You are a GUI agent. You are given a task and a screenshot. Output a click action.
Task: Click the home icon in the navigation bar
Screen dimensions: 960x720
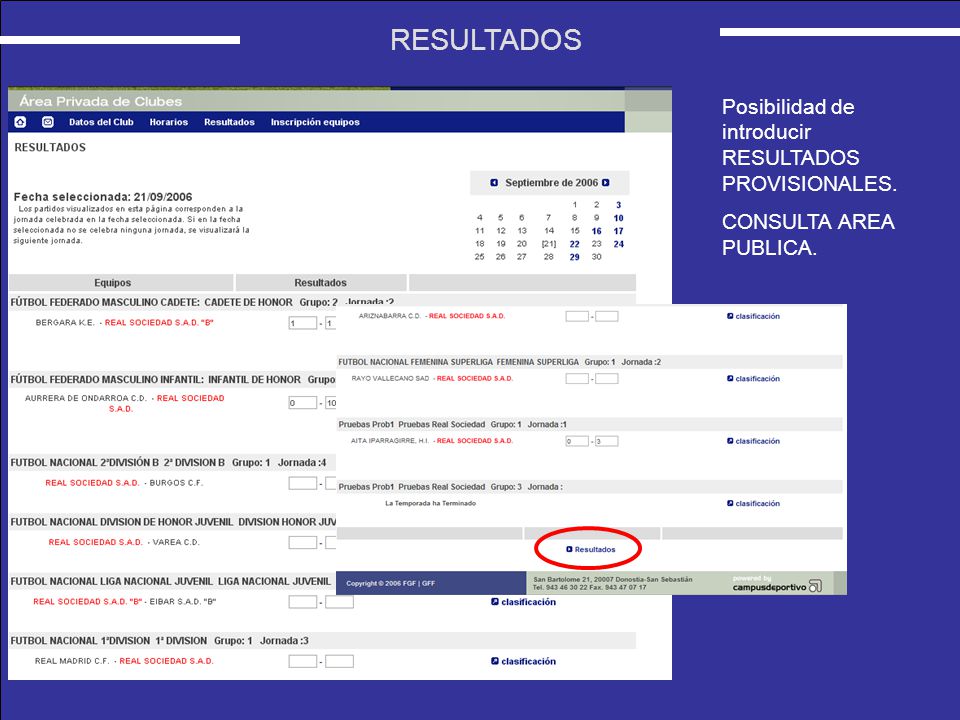tap(20, 122)
